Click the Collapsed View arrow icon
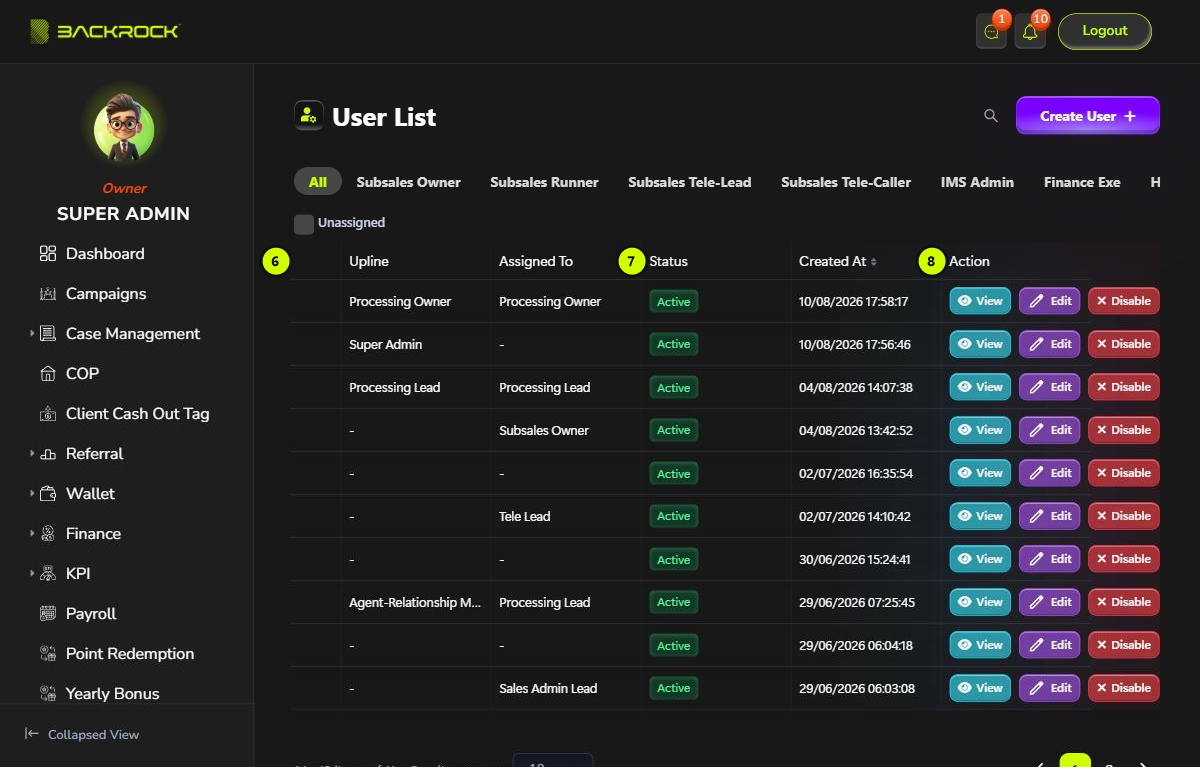This screenshot has width=1200, height=767. click(32, 734)
